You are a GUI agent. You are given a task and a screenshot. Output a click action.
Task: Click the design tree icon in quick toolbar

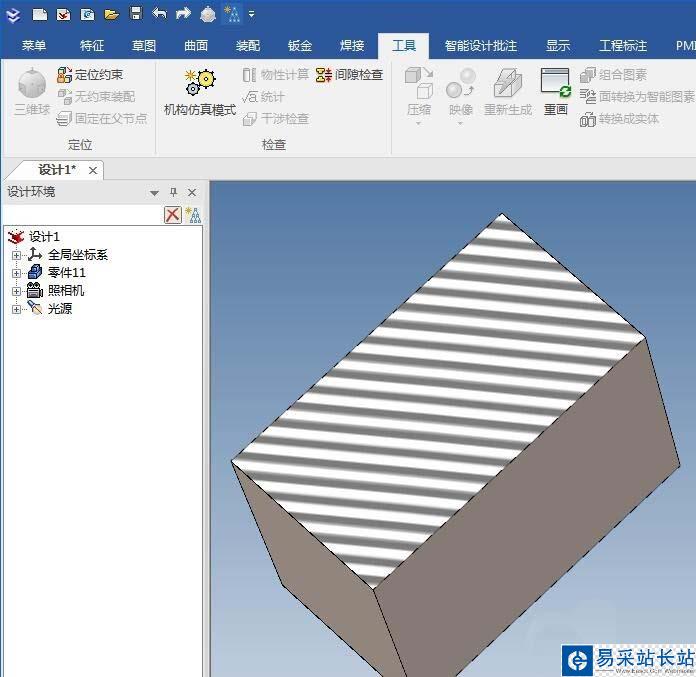[x=232, y=14]
